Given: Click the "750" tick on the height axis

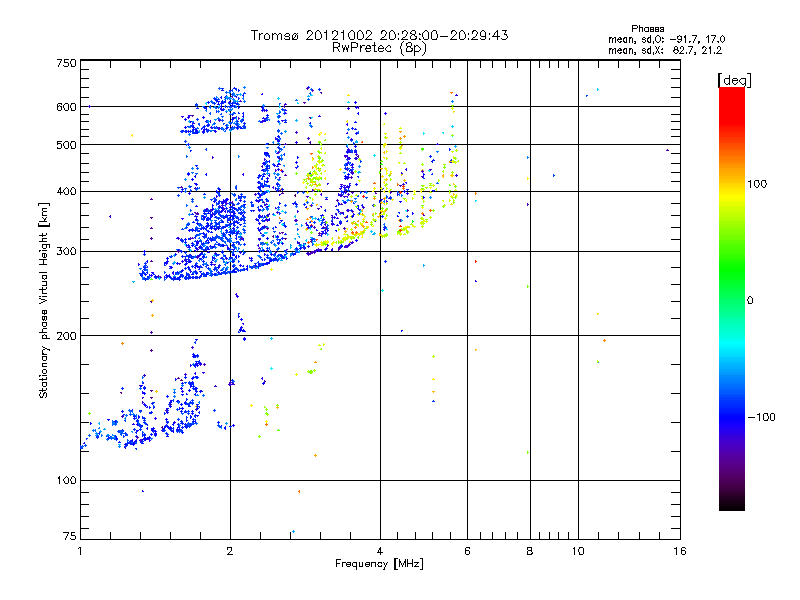Looking at the screenshot, I should coord(66,63).
